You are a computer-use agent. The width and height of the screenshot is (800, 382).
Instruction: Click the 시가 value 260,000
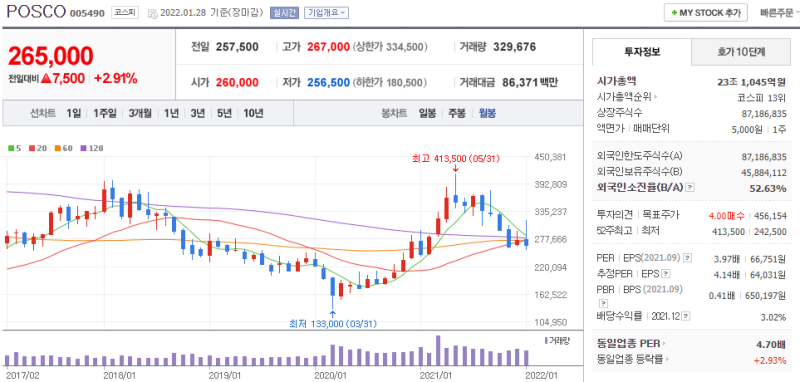(237, 82)
